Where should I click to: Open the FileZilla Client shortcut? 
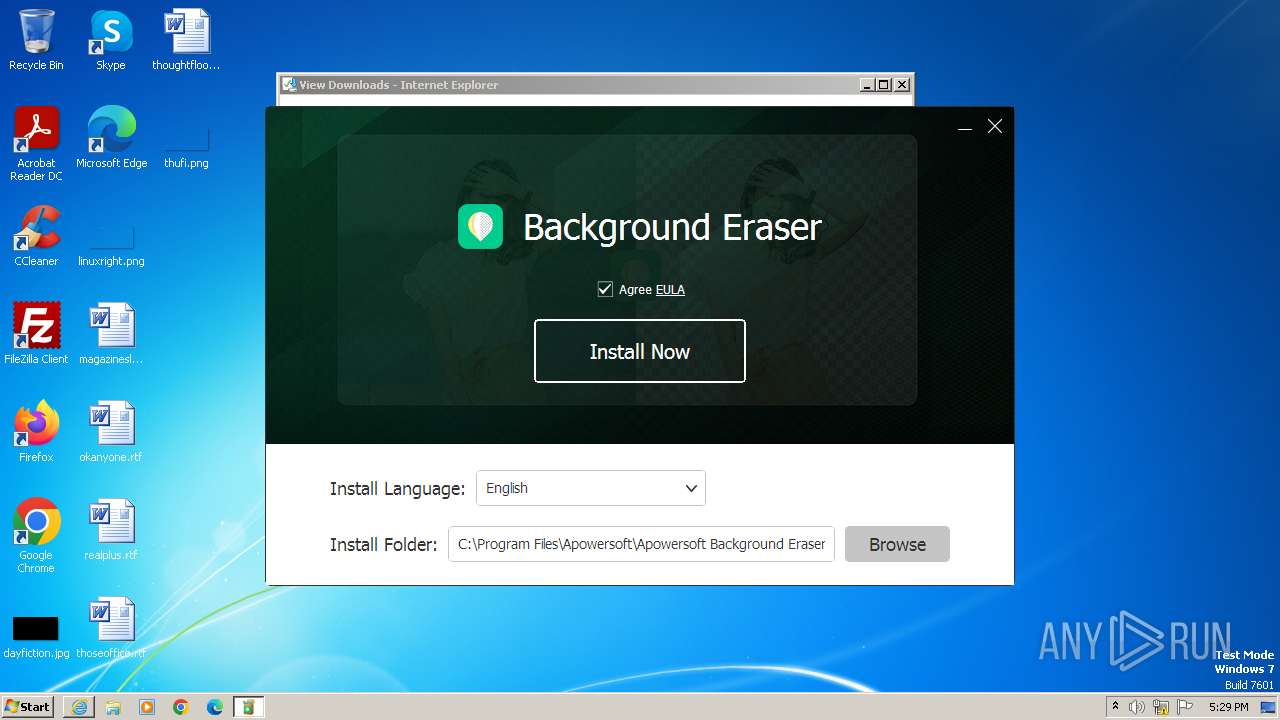pyautogui.click(x=36, y=334)
